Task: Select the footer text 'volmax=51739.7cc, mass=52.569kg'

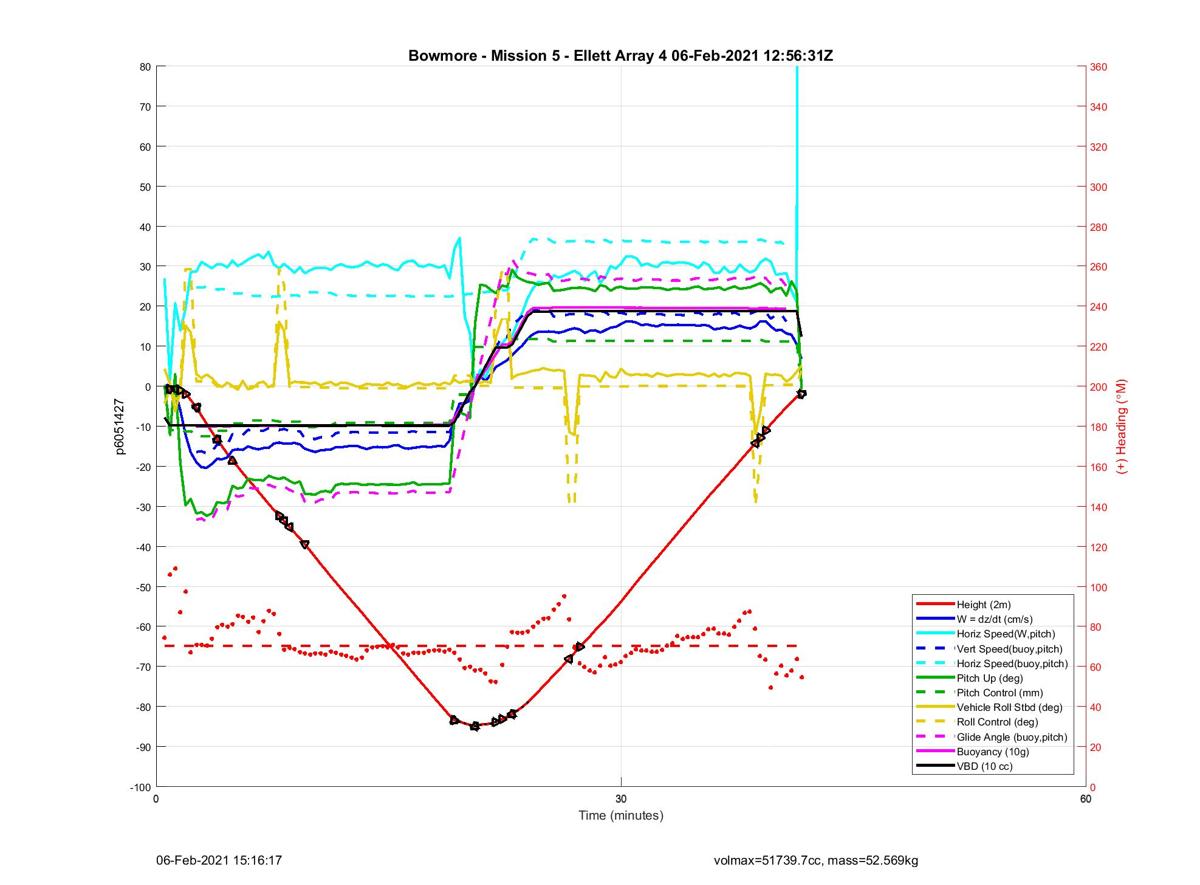Action: 816,860
